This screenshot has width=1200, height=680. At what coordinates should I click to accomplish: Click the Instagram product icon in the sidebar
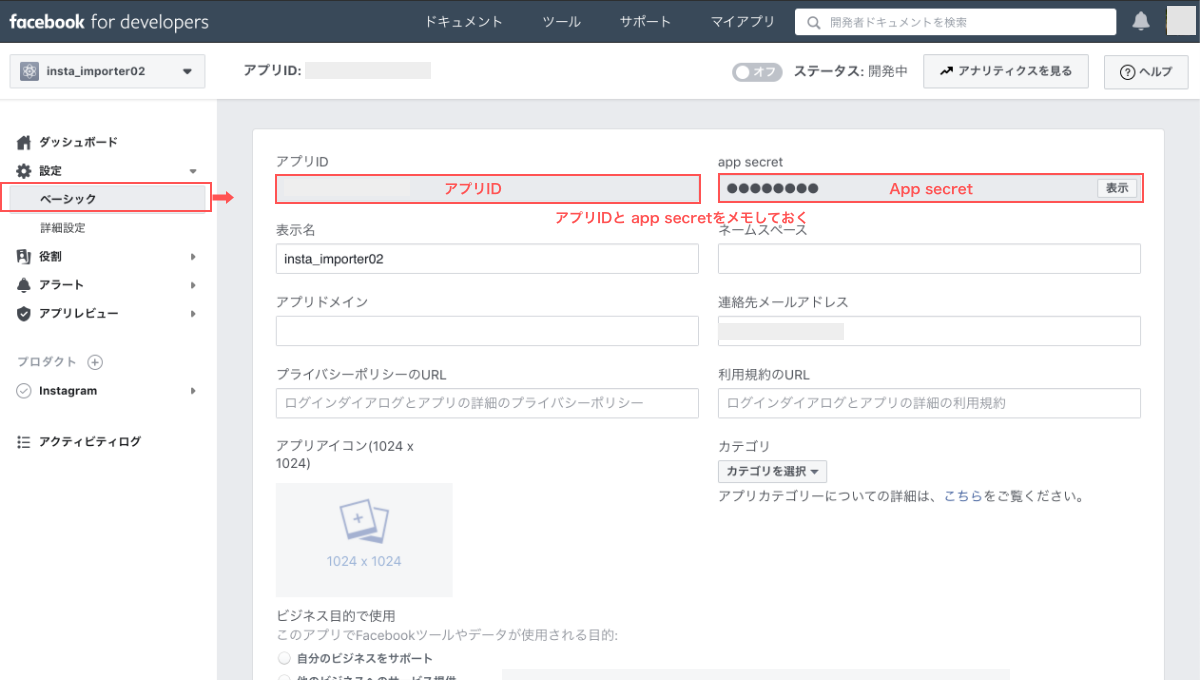coord(24,390)
